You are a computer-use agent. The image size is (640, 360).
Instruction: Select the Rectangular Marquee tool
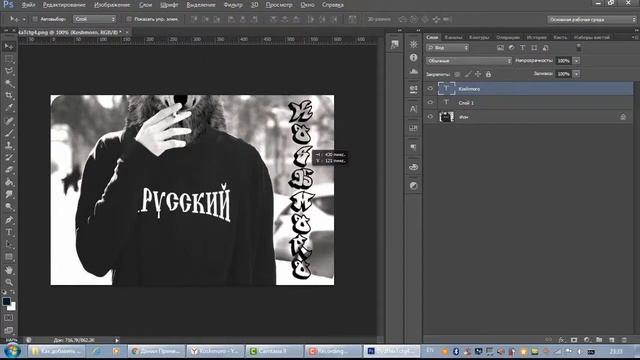coord(9,59)
